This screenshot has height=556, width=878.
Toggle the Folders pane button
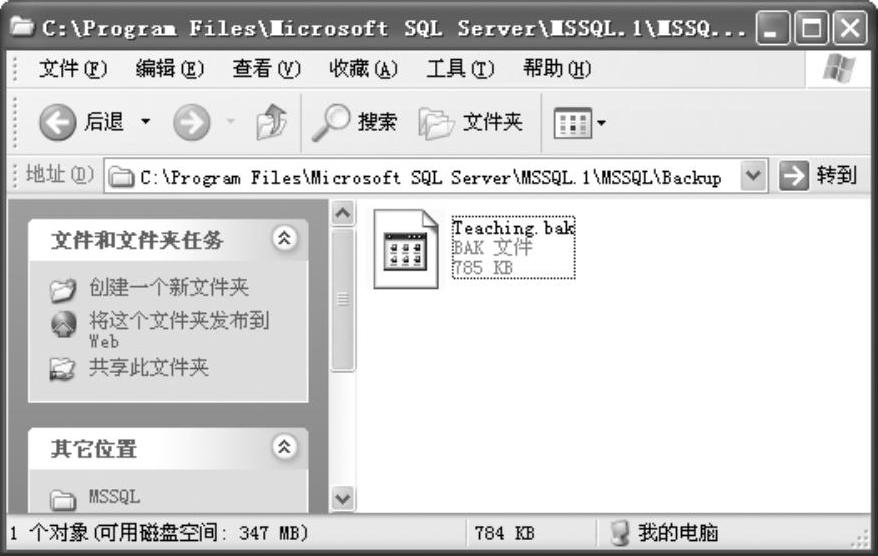pyautogui.click(x=470, y=122)
